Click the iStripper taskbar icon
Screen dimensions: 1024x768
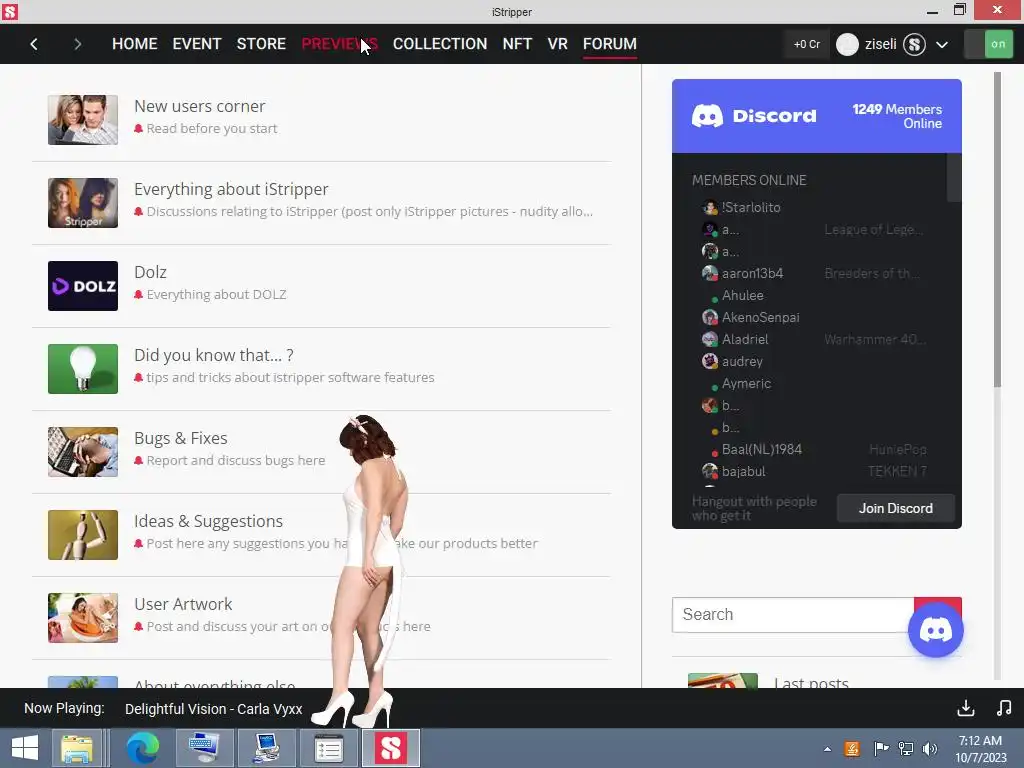pyautogui.click(x=391, y=748)
